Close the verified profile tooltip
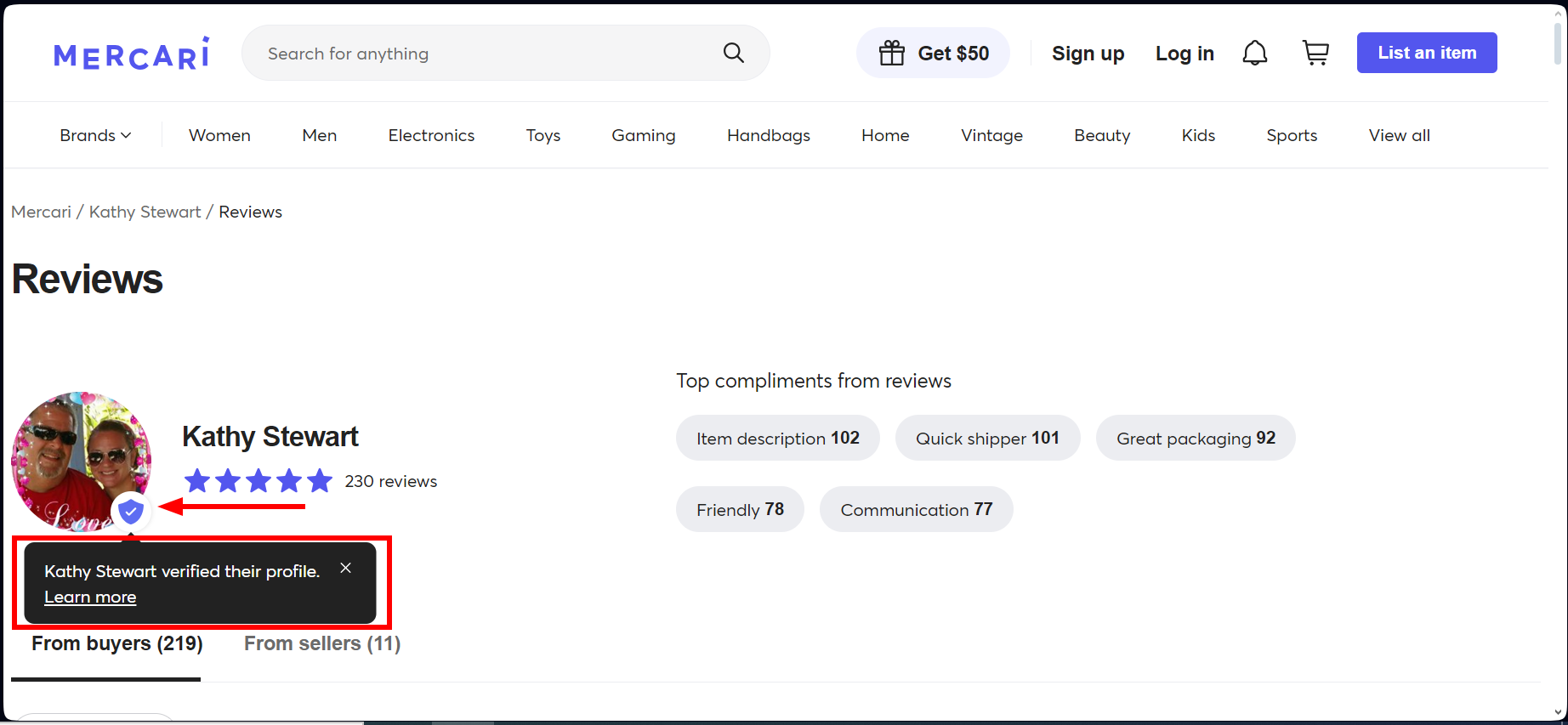This screenshot has height=725, width=1568. (345, 568)
